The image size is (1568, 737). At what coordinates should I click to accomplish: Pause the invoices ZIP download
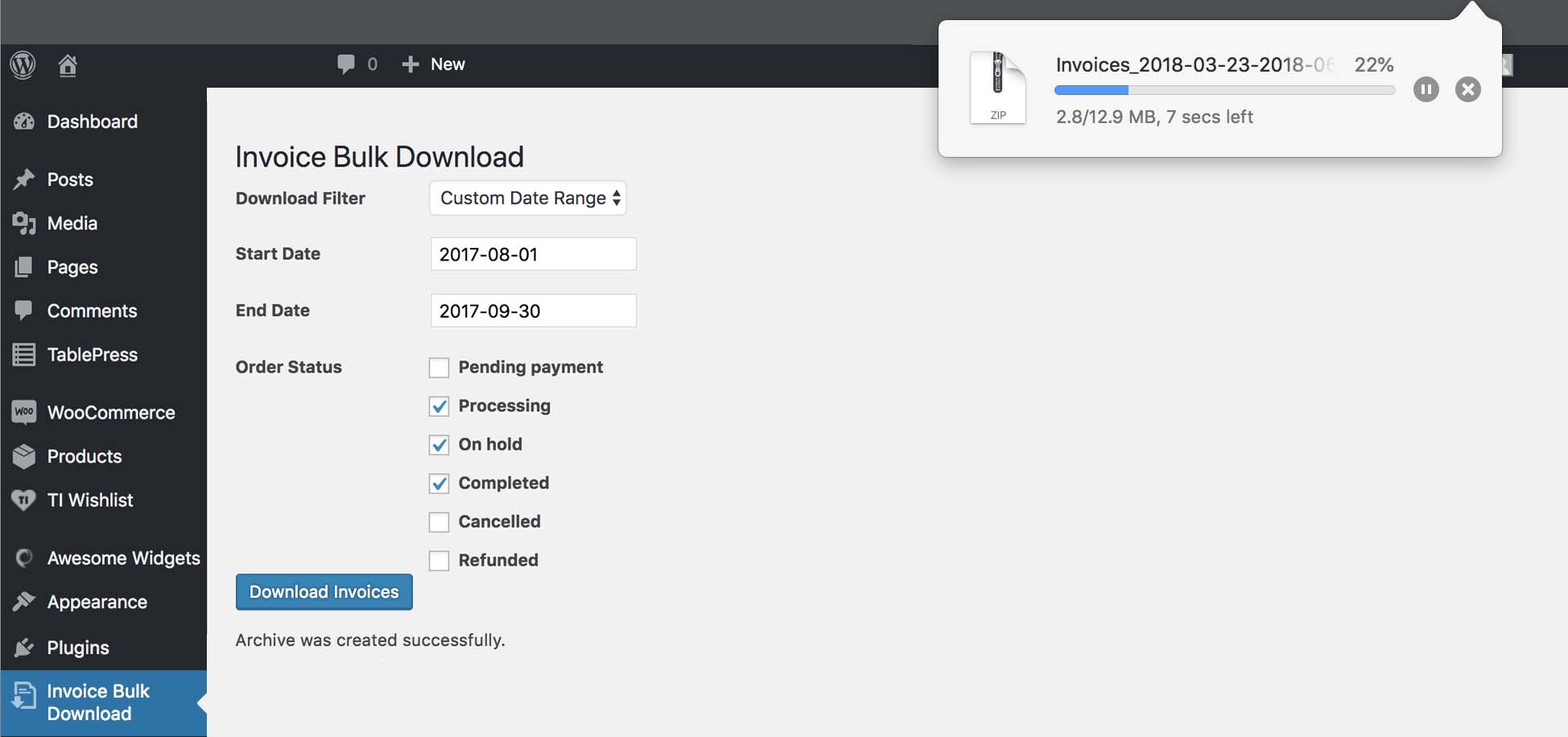(1426, 89)
